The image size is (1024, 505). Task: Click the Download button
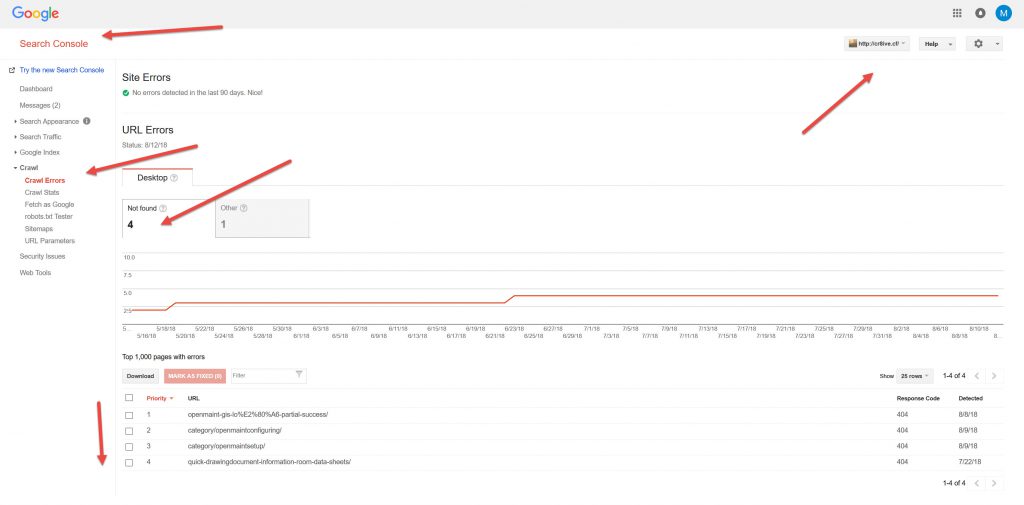coord(140,376)
